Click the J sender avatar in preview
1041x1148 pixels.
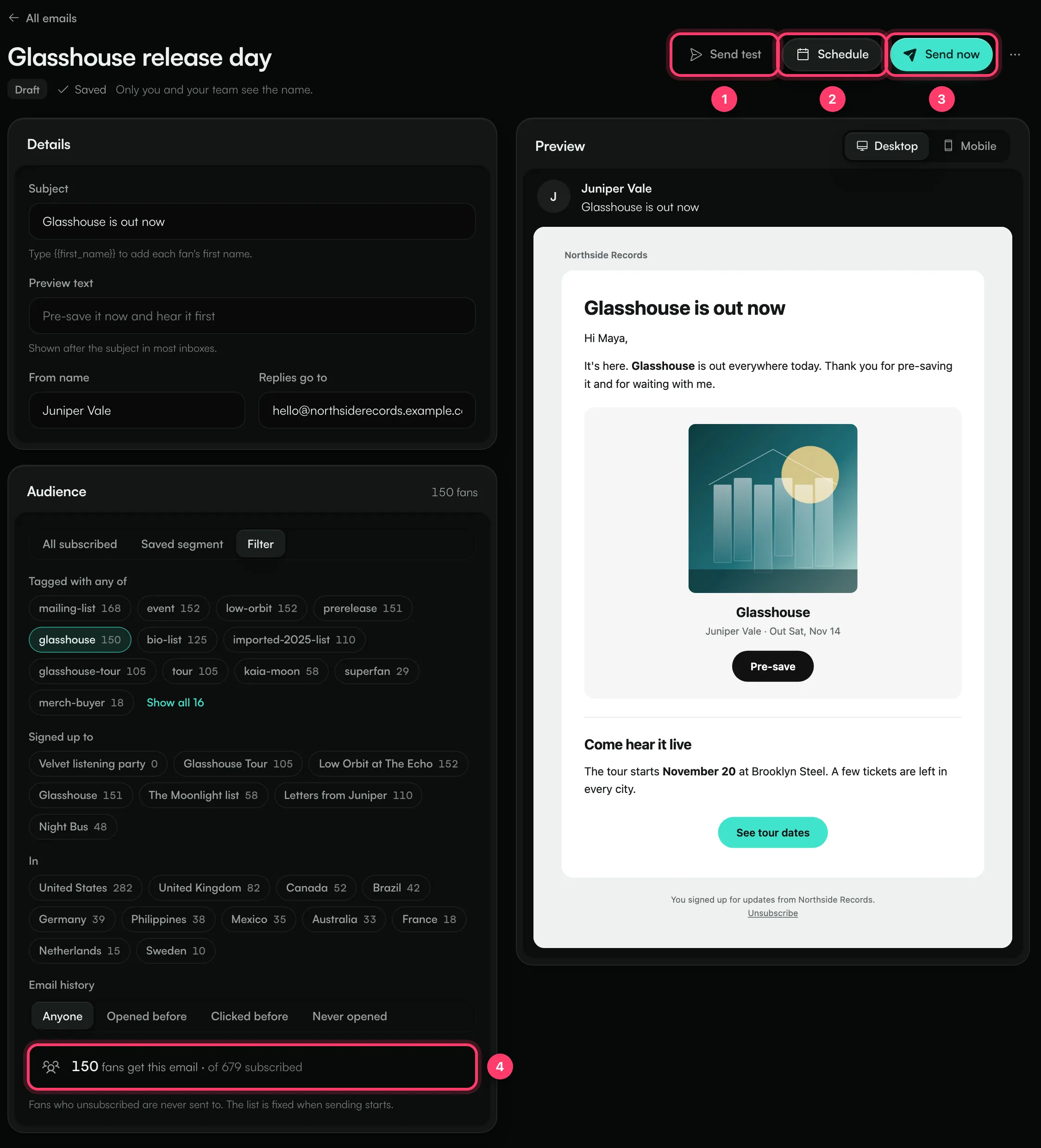click(x=553, y=197)
